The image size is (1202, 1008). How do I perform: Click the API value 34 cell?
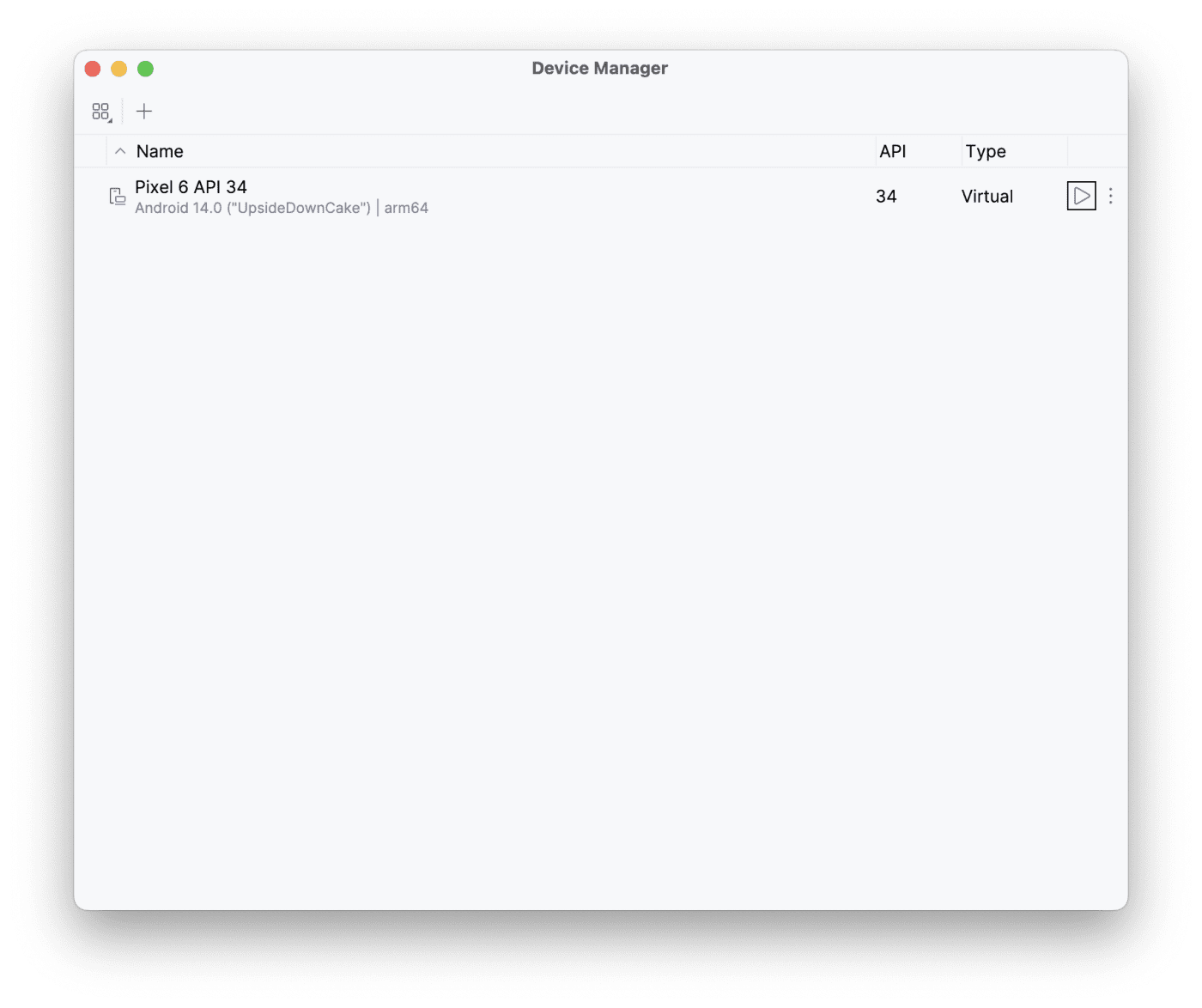pyautogui.click(x=886, y=197)
